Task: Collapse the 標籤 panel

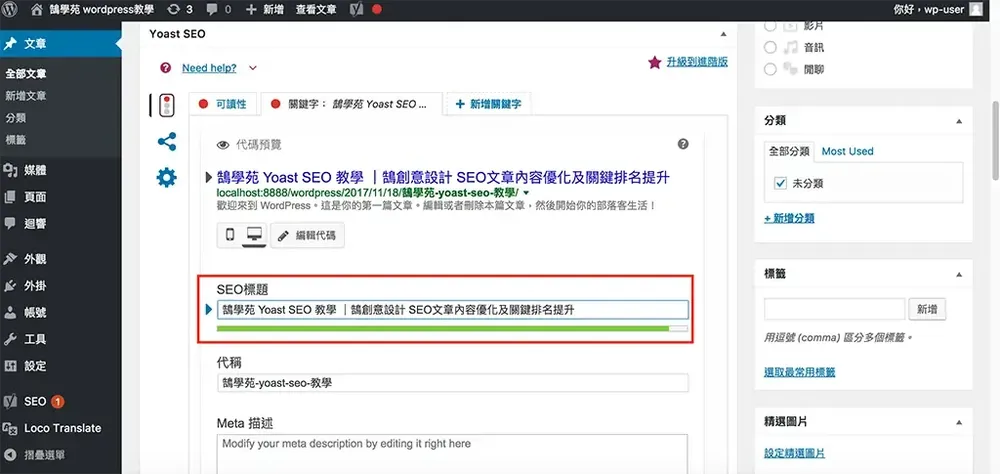Action: pos(959,274)
